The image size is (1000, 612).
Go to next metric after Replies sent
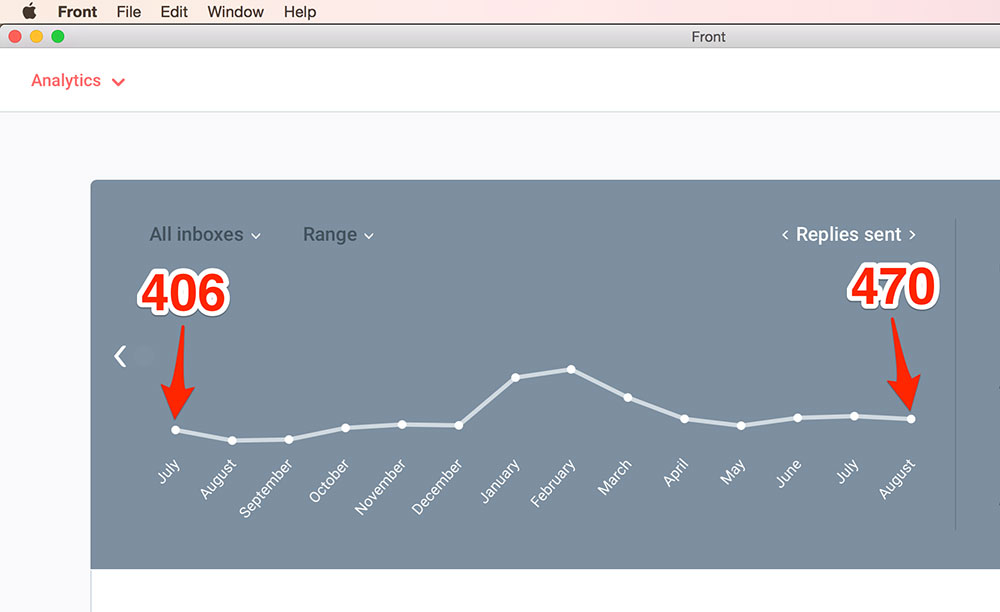point(912,235)
